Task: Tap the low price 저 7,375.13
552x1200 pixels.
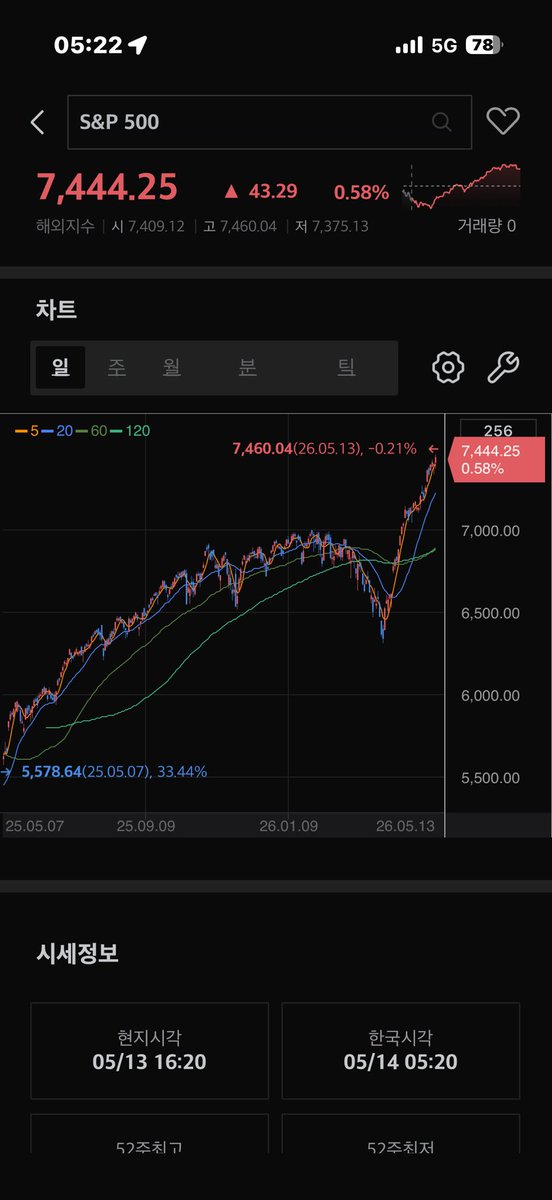Action: click(331, 226)
